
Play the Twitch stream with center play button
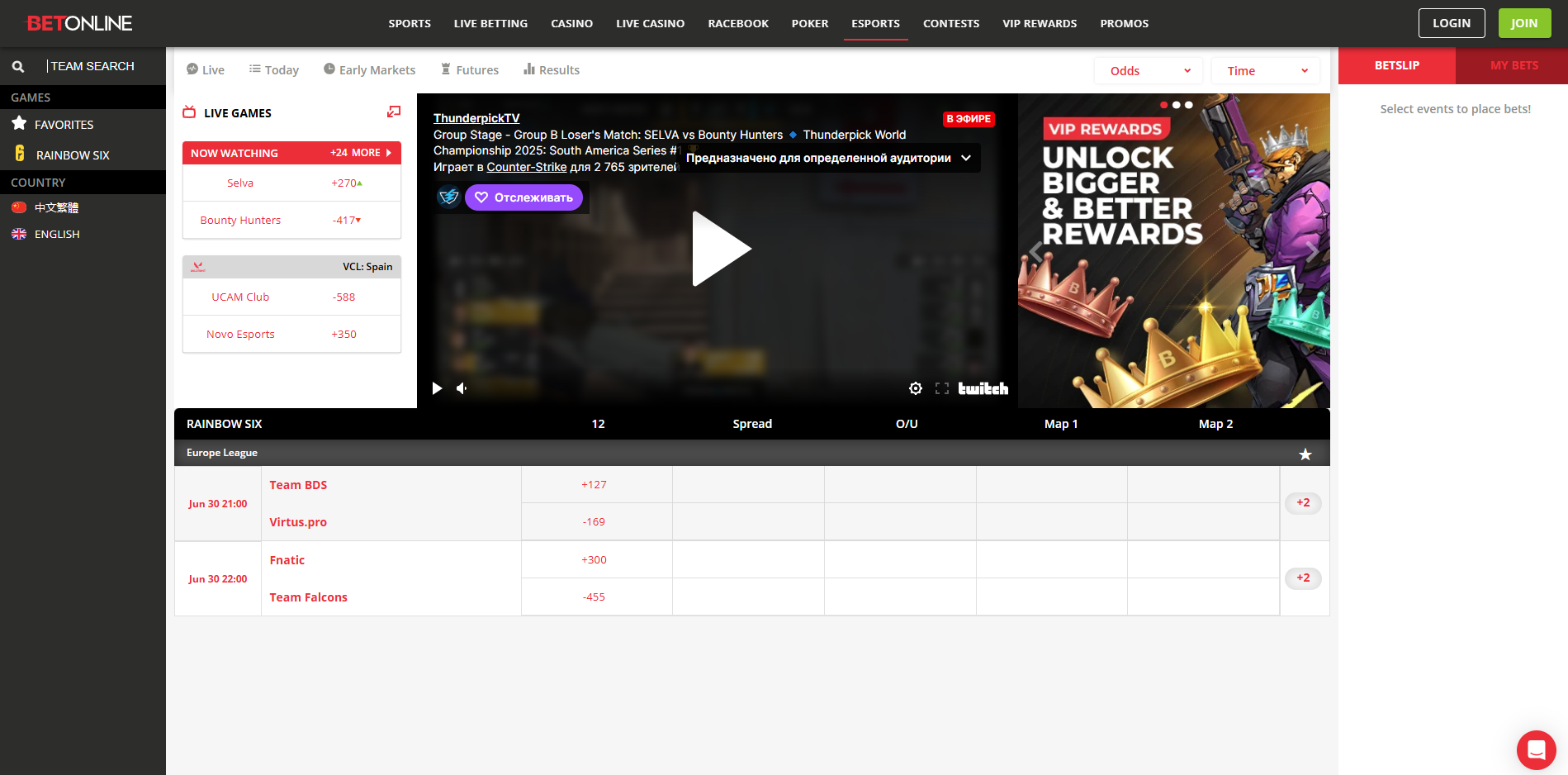[721, 249]
